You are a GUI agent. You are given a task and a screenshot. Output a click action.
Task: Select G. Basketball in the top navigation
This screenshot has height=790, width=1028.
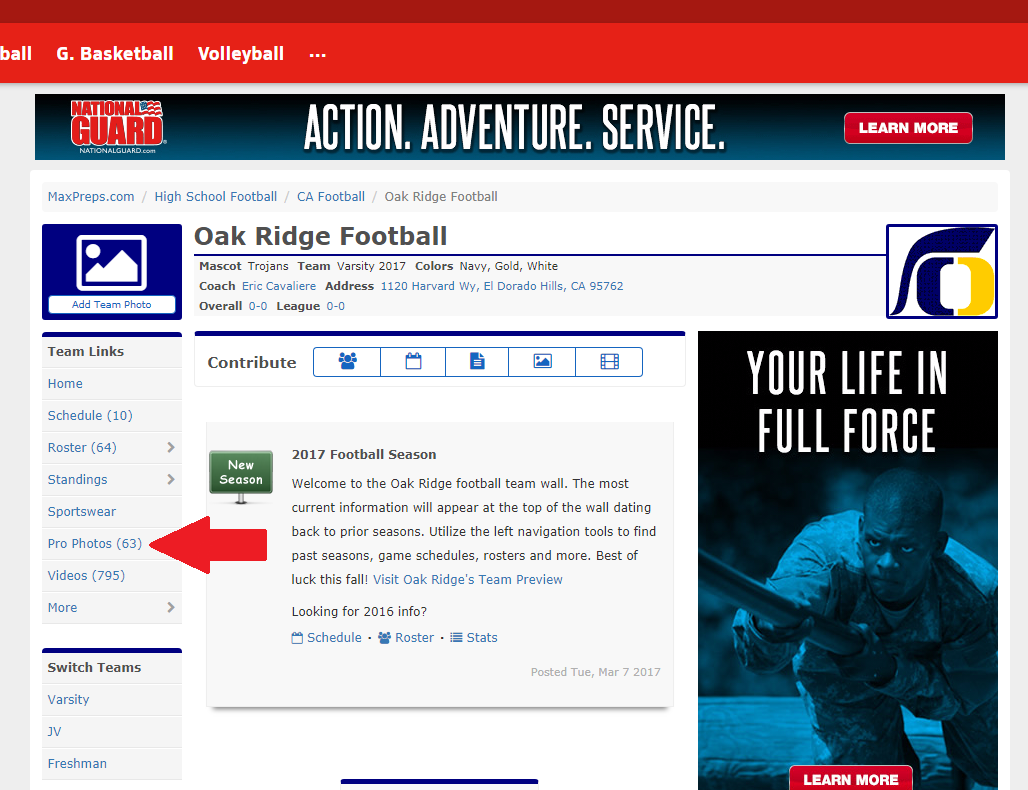[115, 54]
